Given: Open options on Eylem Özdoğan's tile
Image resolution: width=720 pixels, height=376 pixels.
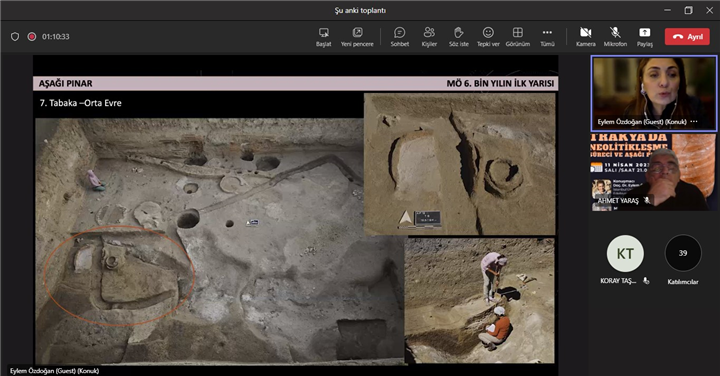Looking at the screenshot, I should coord(694,122).
